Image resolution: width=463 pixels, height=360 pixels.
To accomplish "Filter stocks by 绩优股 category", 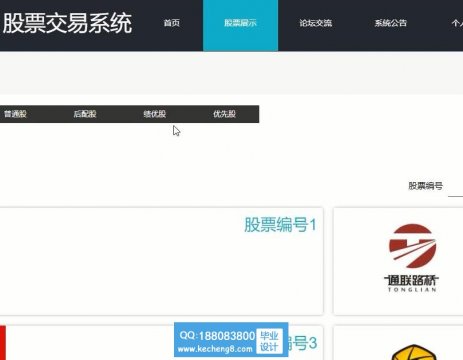I will (x=155, y=114).
